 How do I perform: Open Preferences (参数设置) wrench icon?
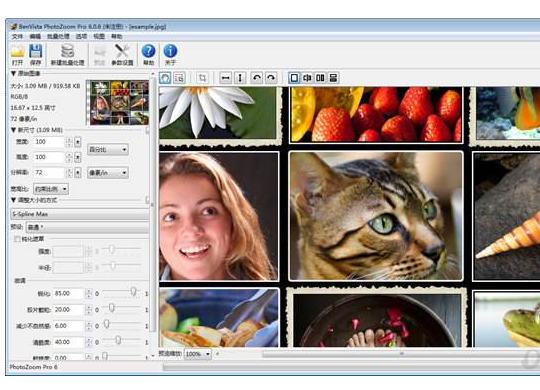122,51
